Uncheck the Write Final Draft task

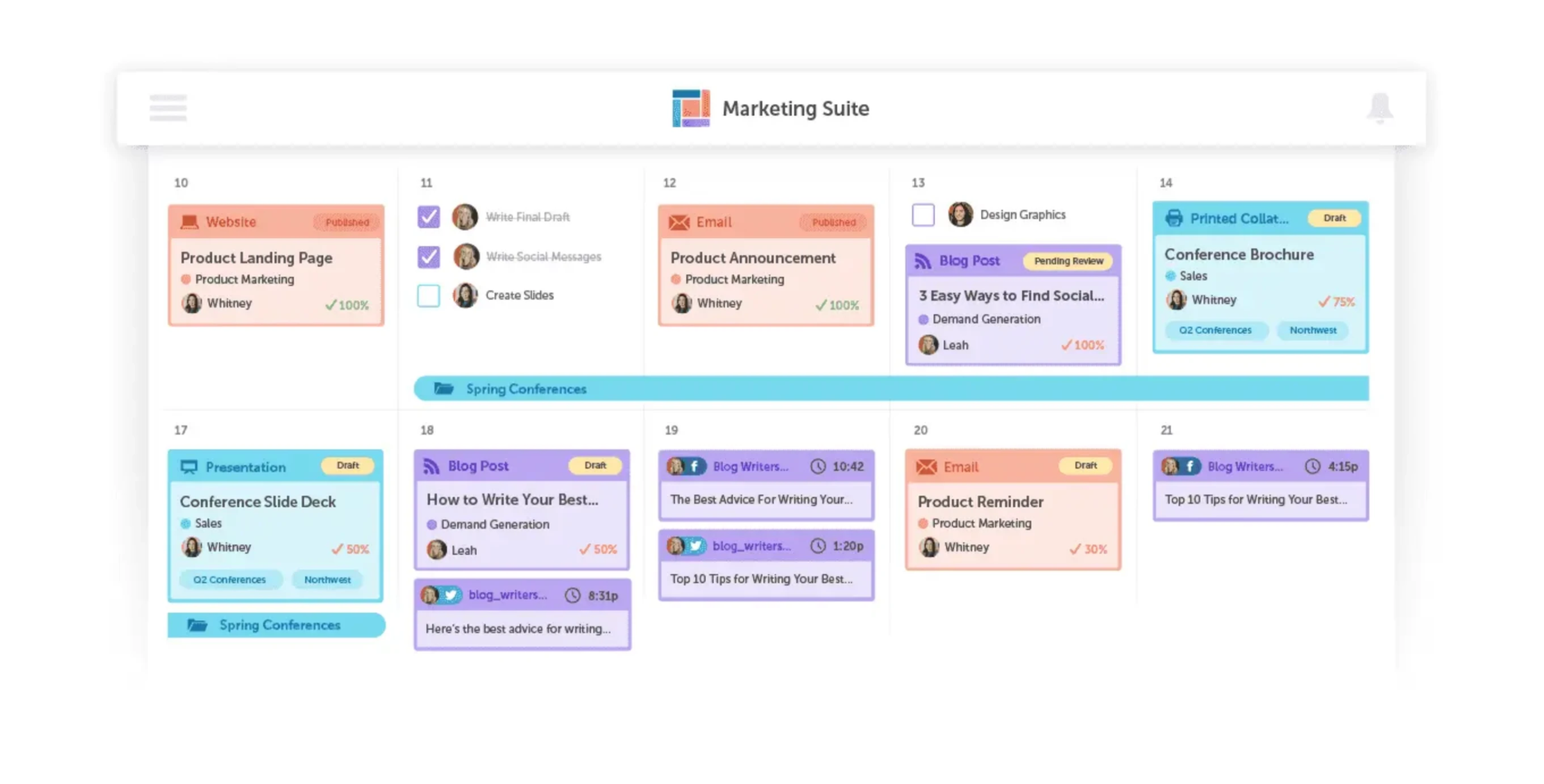[x=428, y=217]
